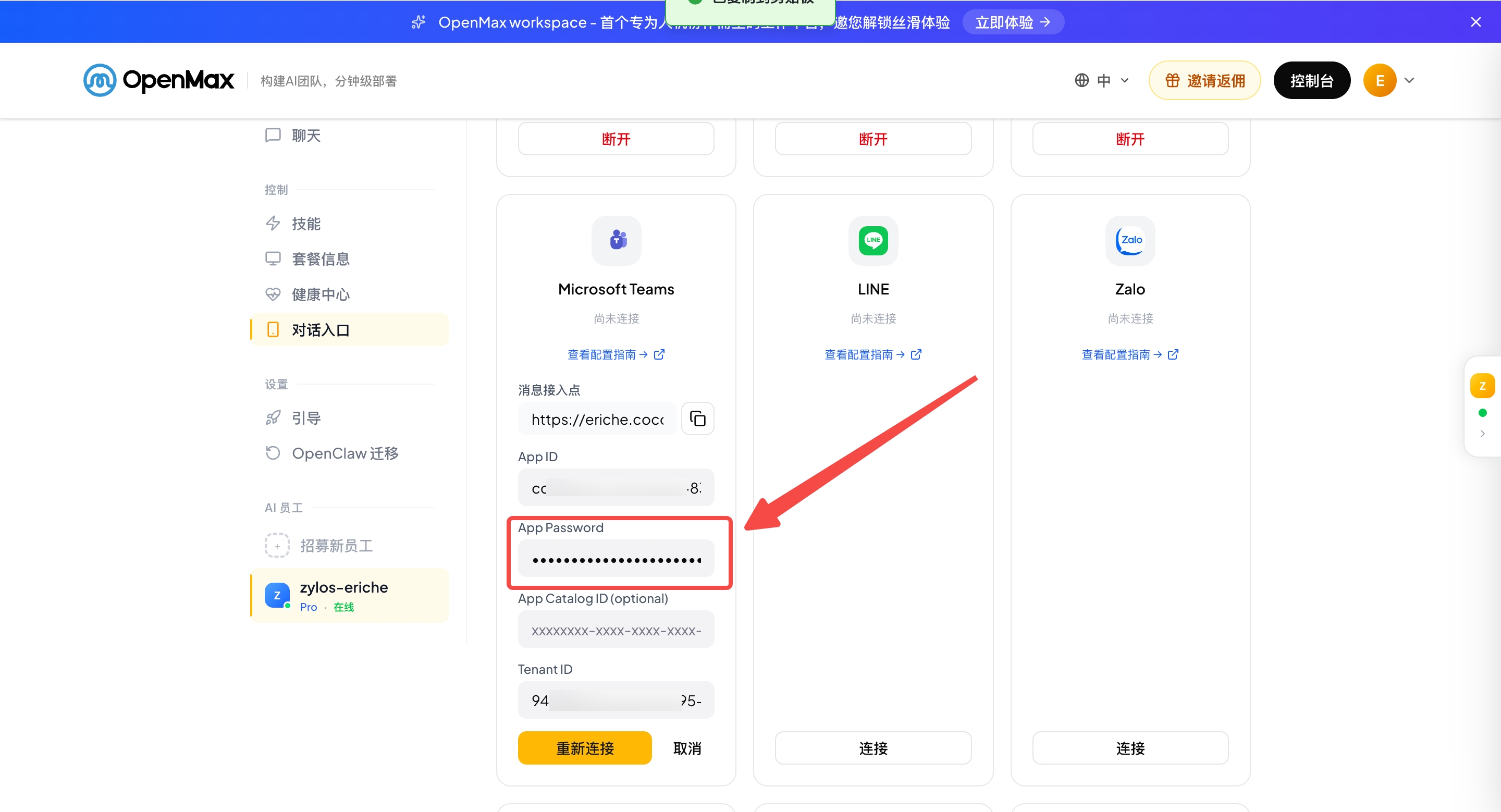
Task: Click the 消息接入点 URL field
Action: [597, 419]
